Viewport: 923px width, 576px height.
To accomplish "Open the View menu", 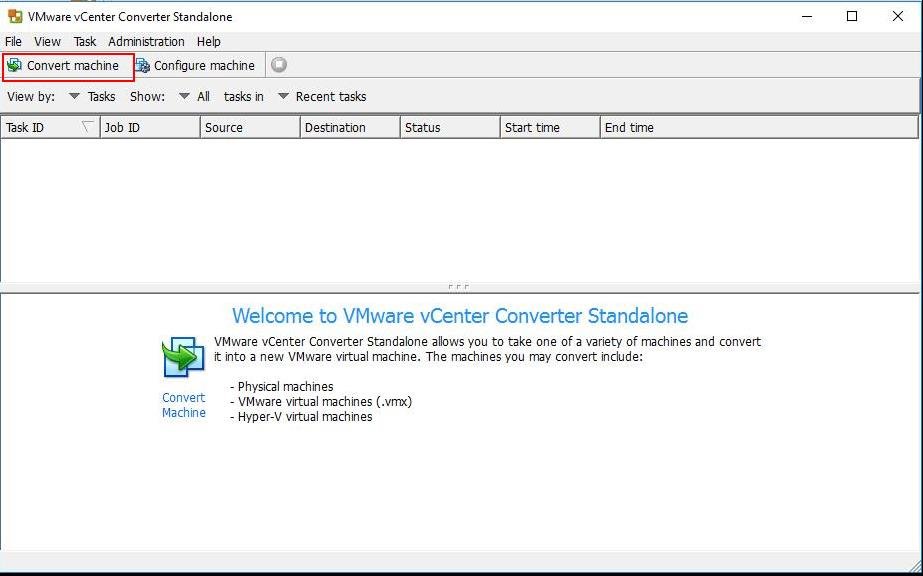I will tap(47, 42).
